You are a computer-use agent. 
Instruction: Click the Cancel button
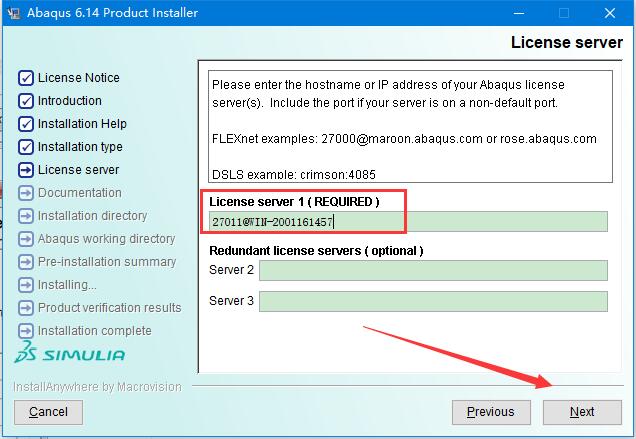point(48,412)
